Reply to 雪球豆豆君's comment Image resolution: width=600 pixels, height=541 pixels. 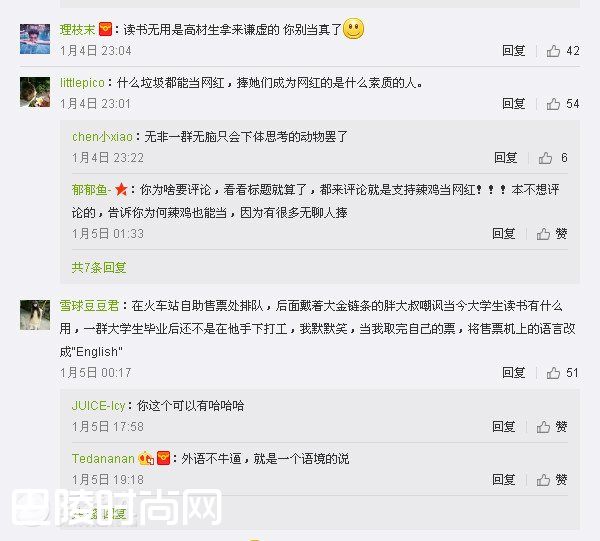[x=514, y=373]
